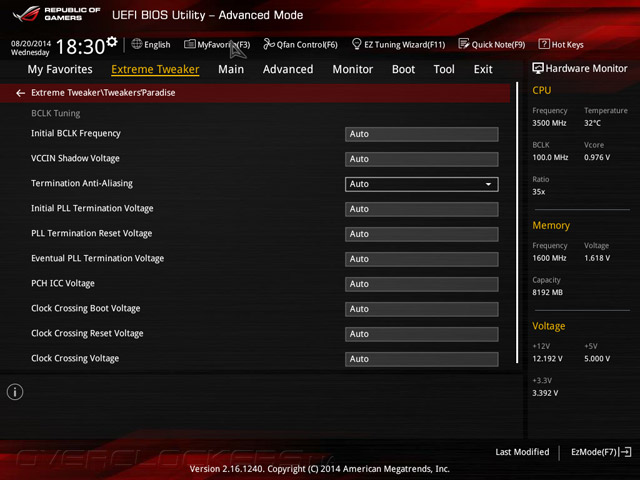Click the Quick Note(F9) label
The height and width of the screenshot is (480, 640).
pos(498,44)
